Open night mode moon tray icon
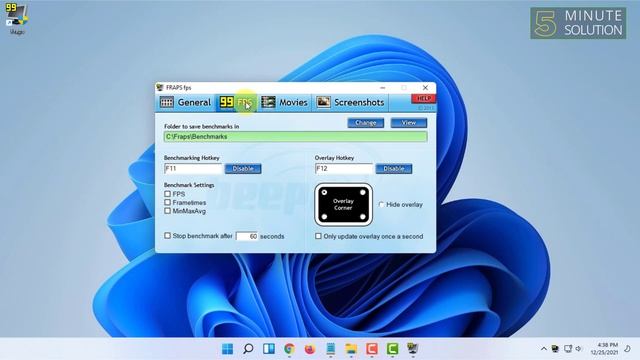This screenshot has height=360, width=640. point(627,349)
